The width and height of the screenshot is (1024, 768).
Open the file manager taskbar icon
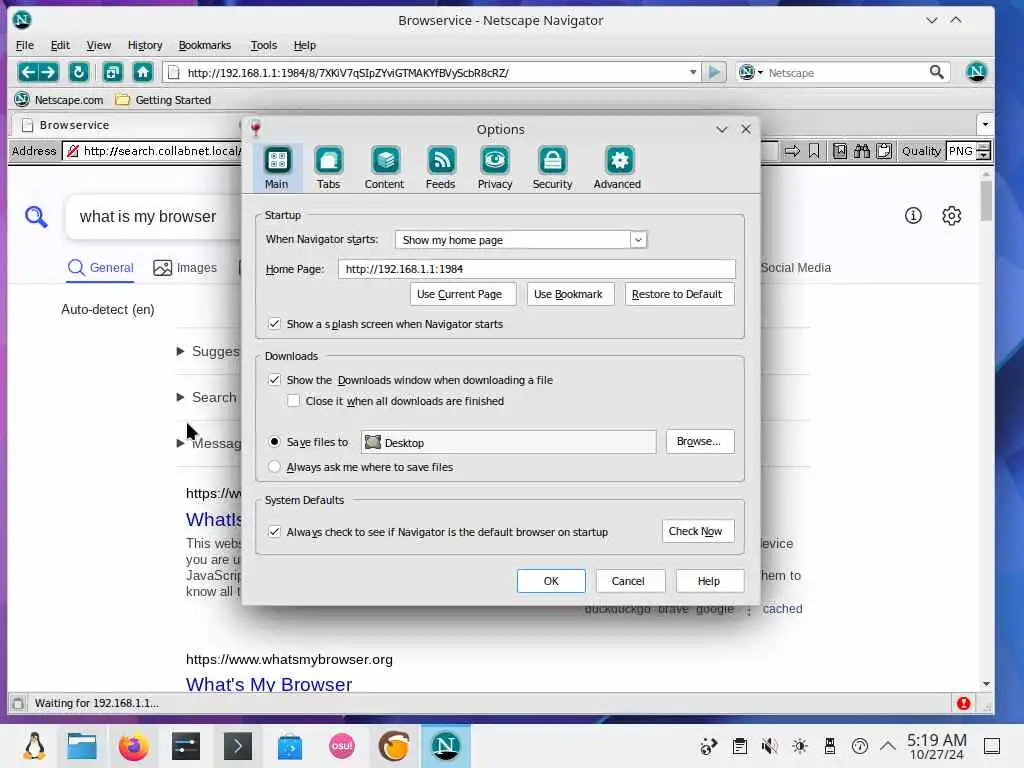[x=82, y=746]
